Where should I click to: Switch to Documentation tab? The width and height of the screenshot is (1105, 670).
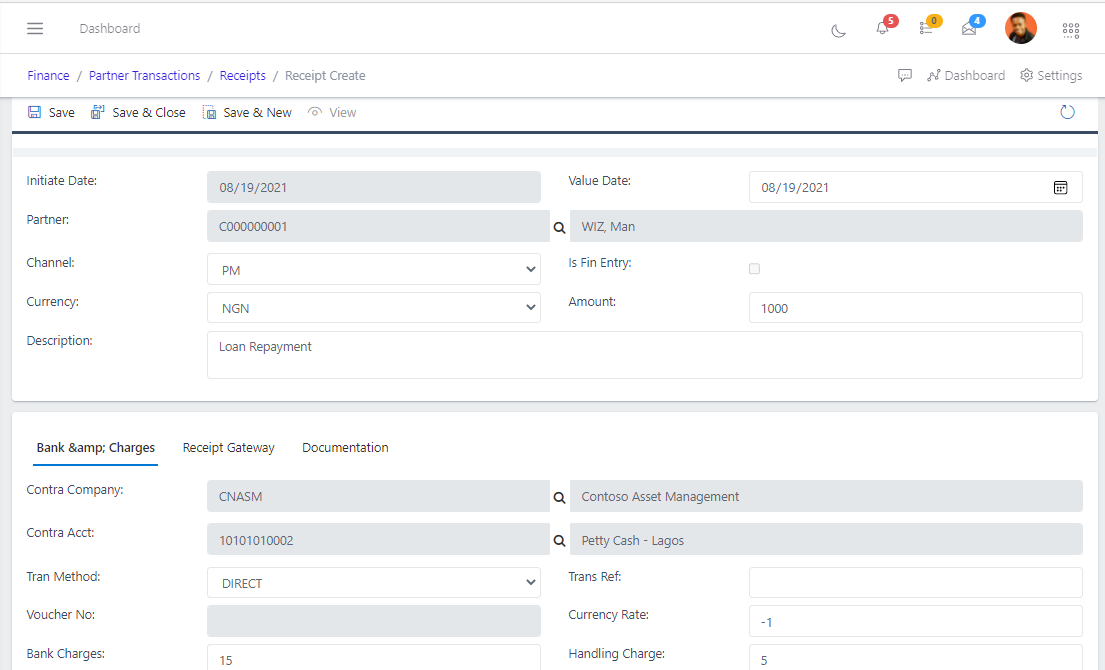[345, 448]
